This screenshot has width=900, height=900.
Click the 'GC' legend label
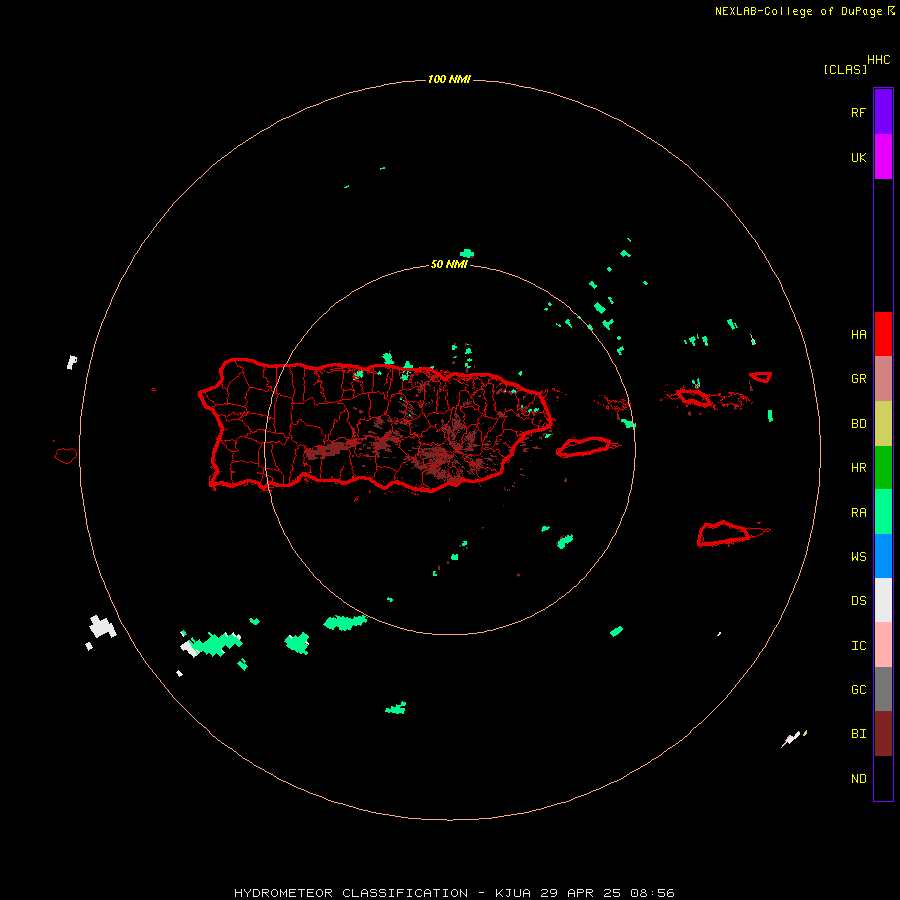click(x=858, y=689)
